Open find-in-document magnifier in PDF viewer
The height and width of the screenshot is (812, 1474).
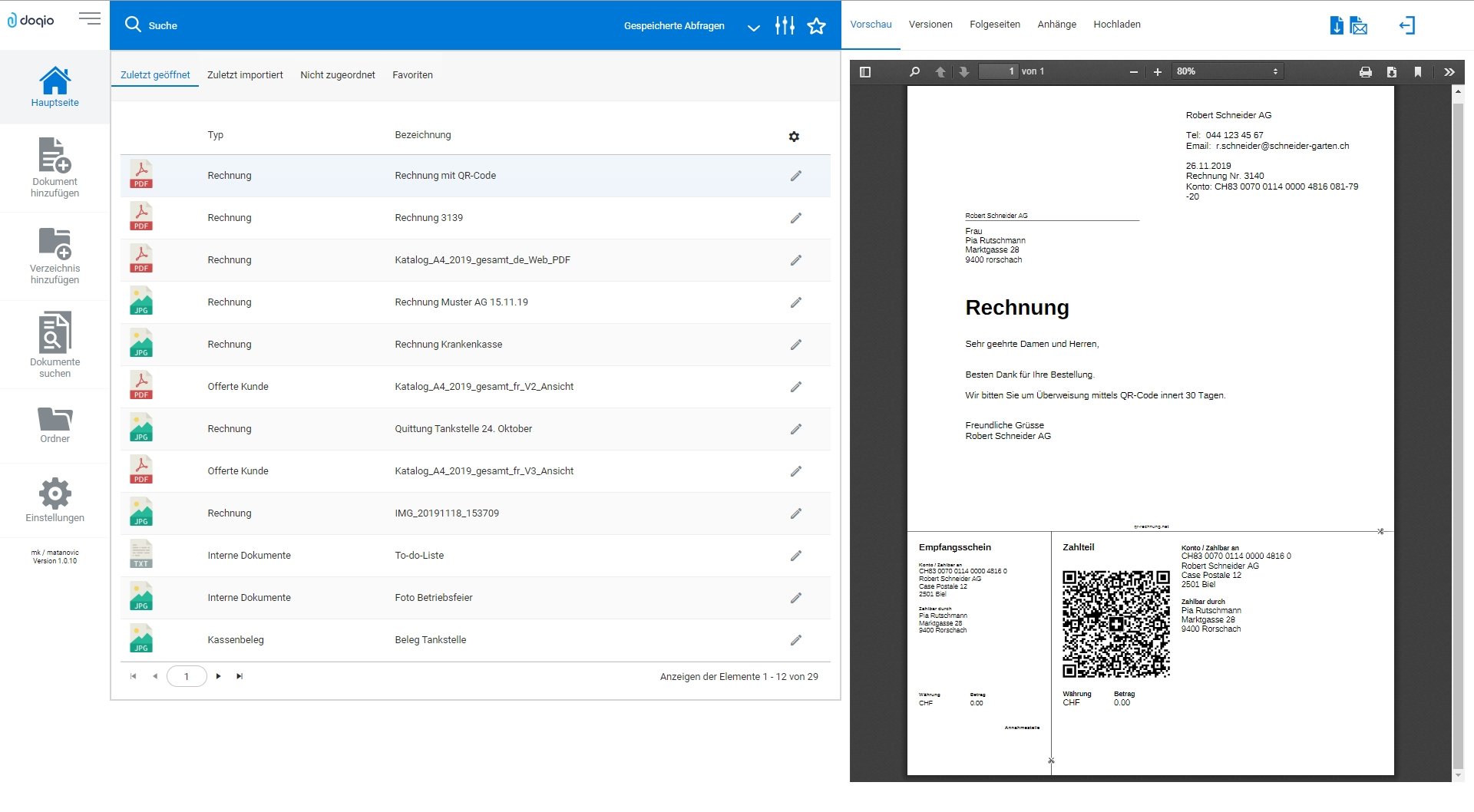[x=914, y=71]
